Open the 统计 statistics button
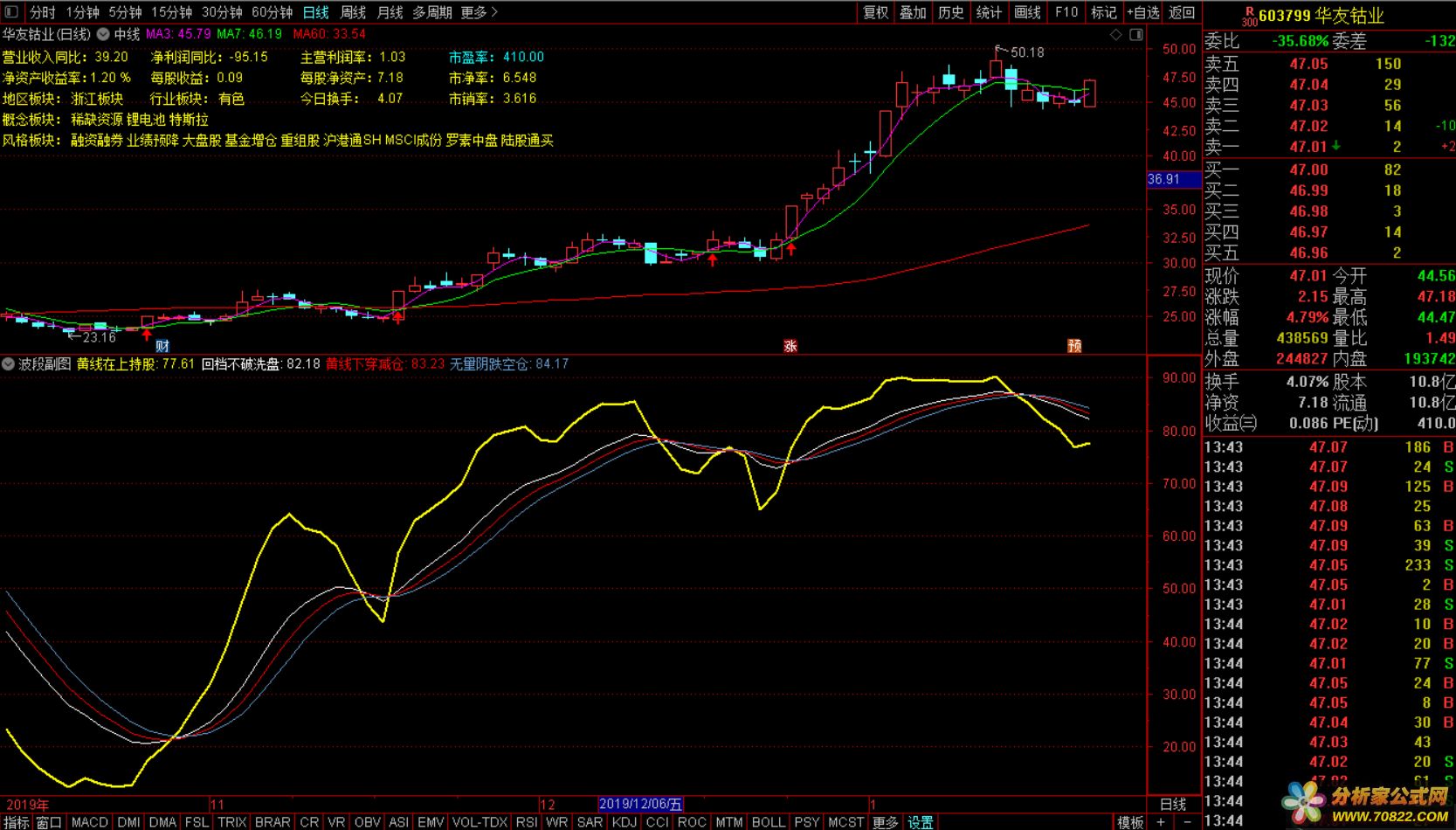Viewport: 1456px width, 830px height. click(x=989, y=12)
